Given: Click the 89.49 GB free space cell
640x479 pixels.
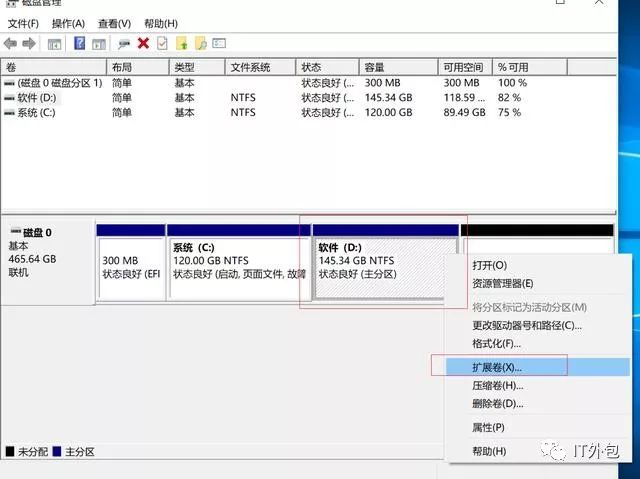Looking at the screenshot, I should pos(464,113).
